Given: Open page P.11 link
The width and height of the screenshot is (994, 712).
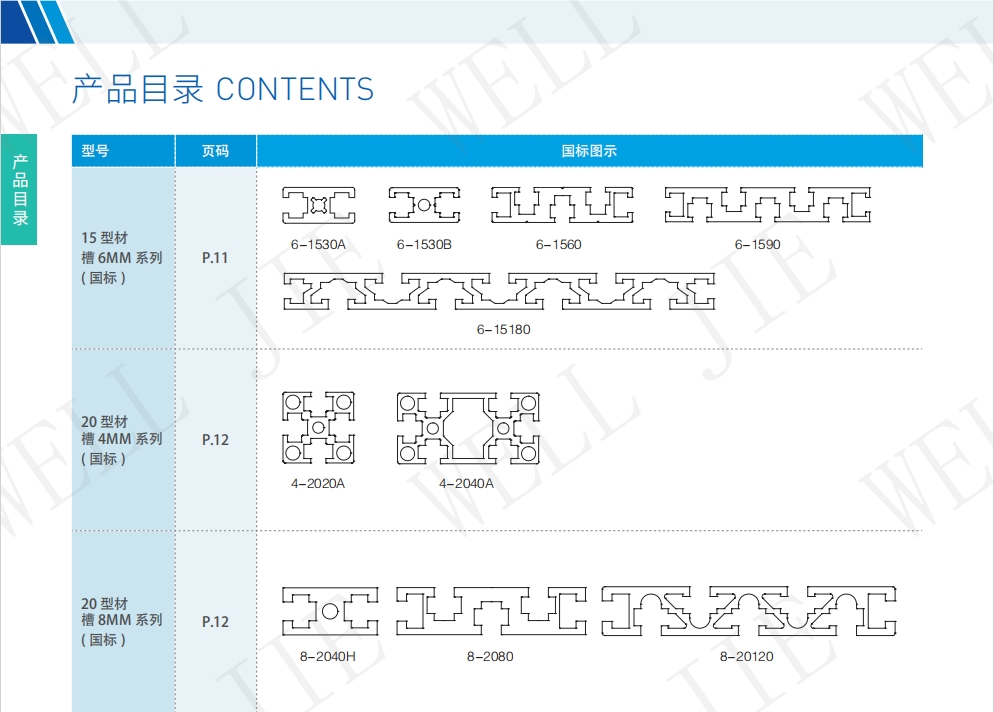Looking at the screenshot, I should coord(217,257).
